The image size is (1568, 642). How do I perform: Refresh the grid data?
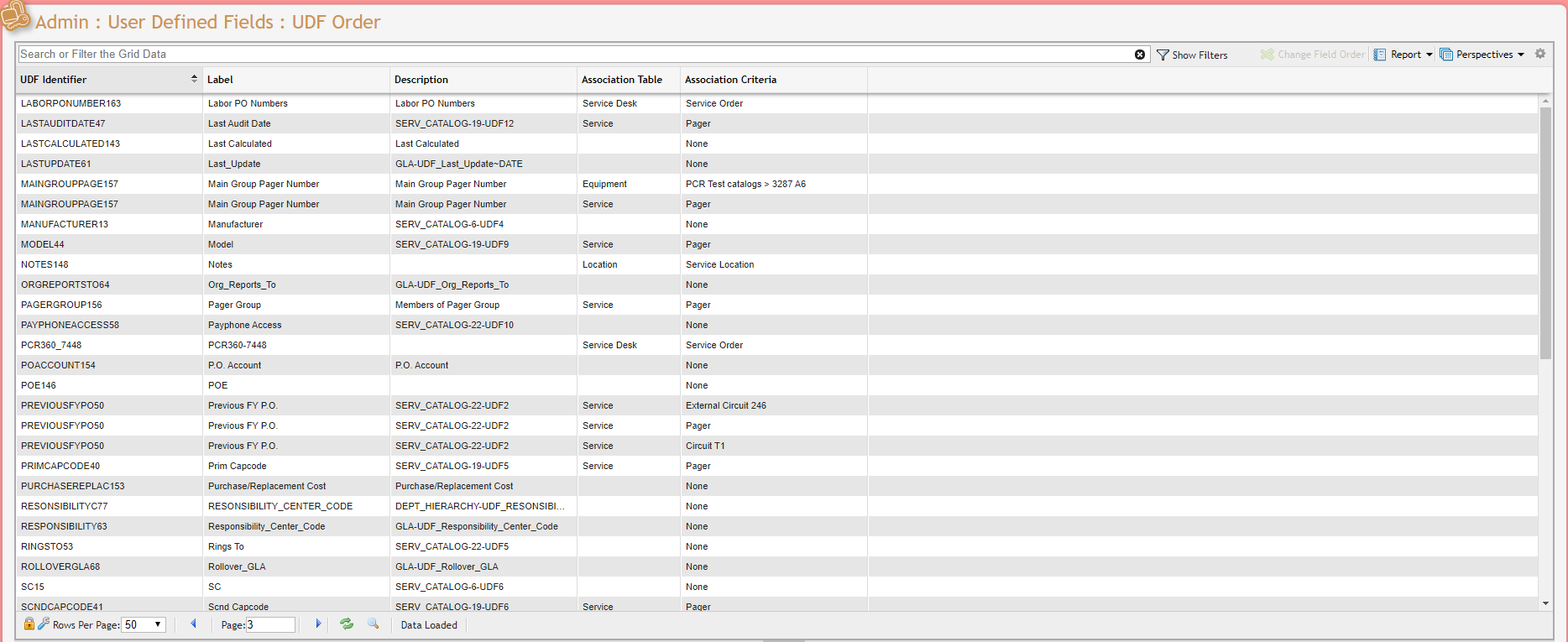tap(347, 624)
